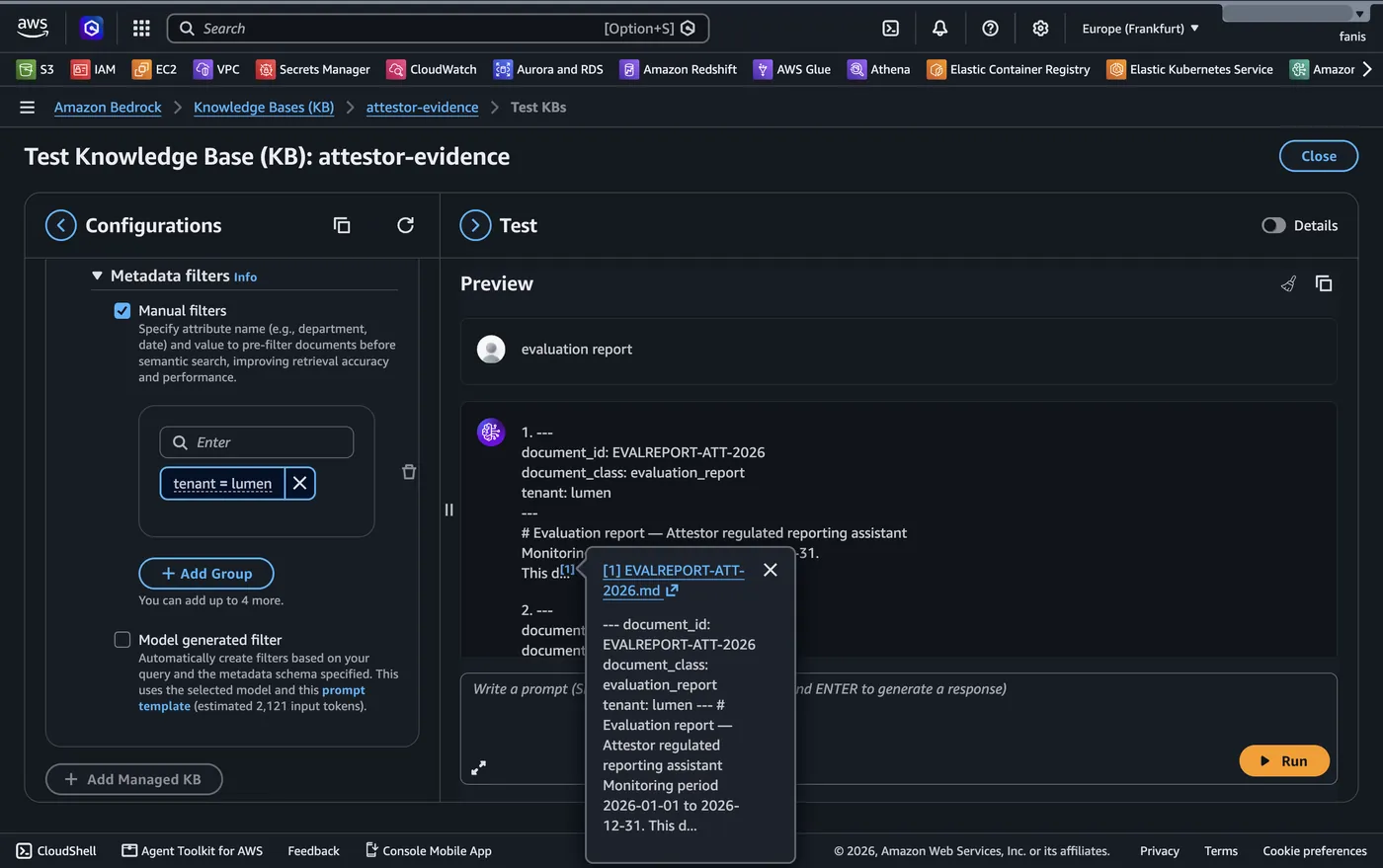The image size is (1383, 868).
Task: Click Add Managed KB button
Action: pyautogui.click(x=134, y=779)
